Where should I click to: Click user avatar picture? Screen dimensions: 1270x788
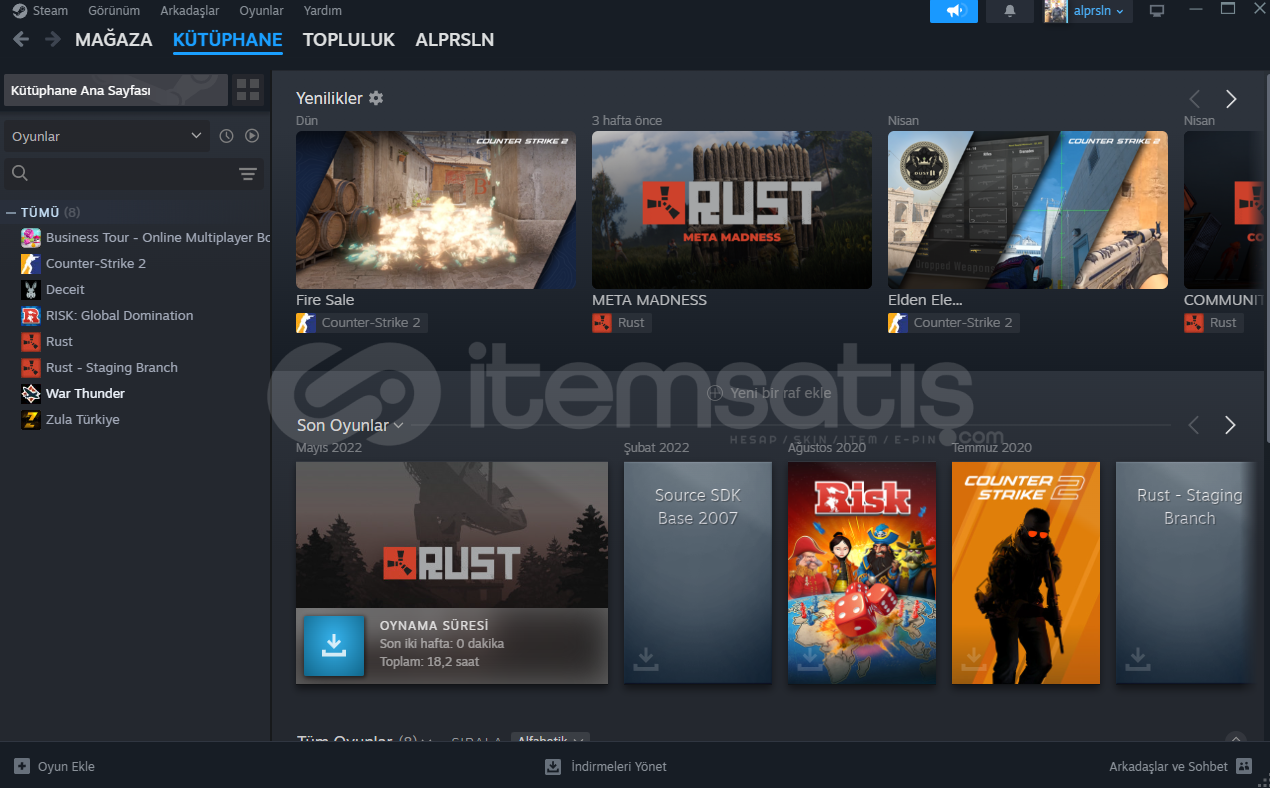1055,11
